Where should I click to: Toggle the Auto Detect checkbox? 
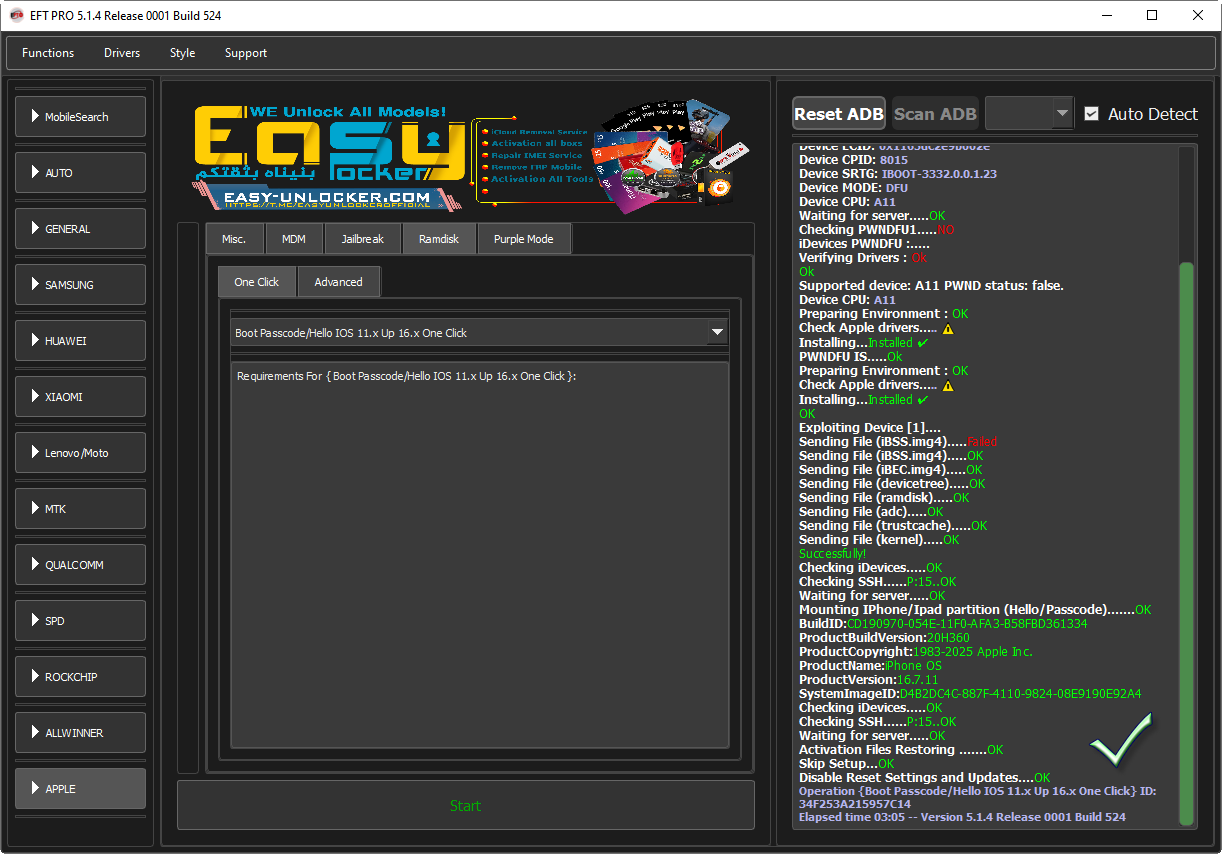coord(1091,114)
